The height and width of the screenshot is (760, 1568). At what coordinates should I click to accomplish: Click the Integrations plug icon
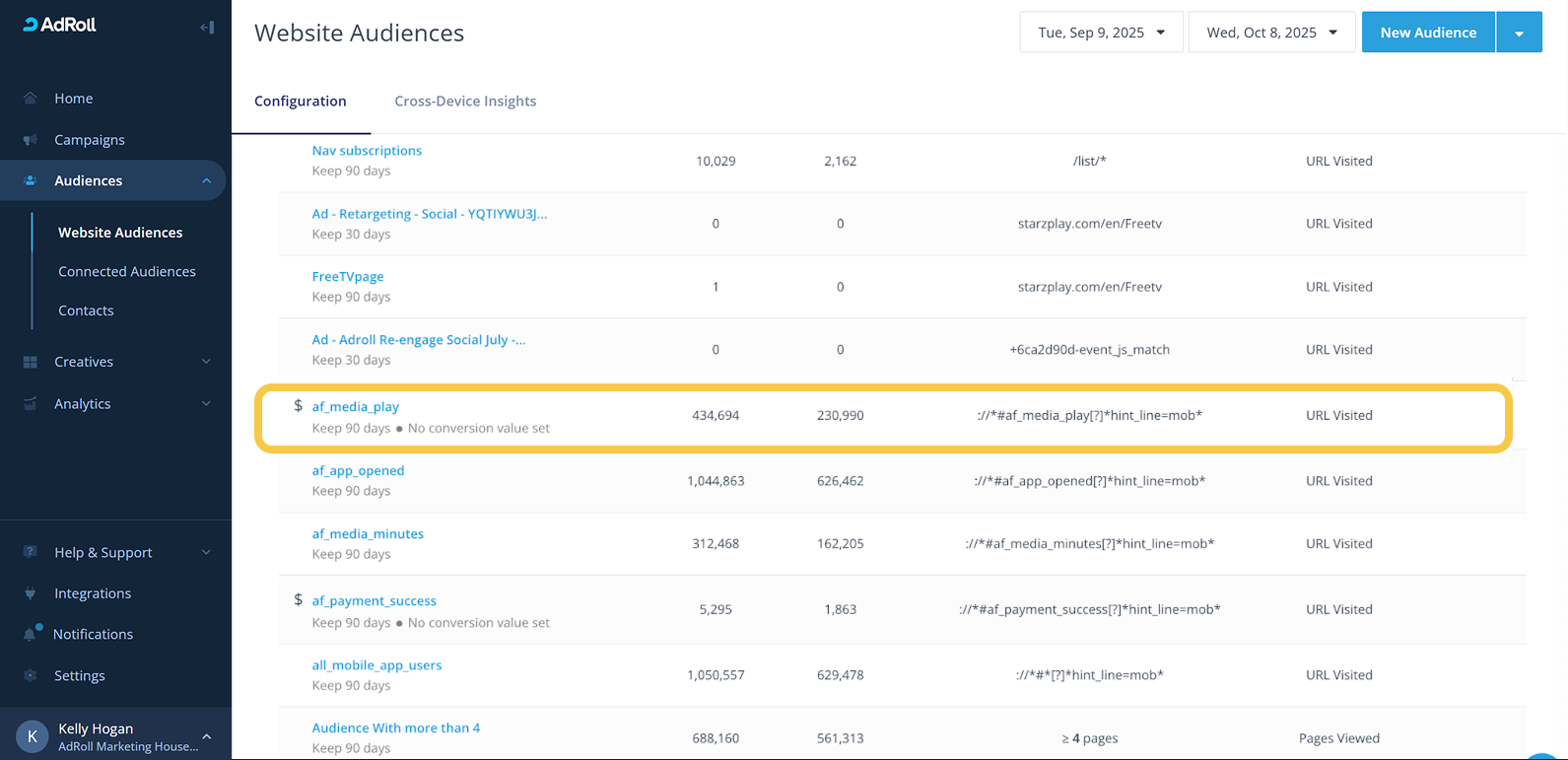(31, 593)
